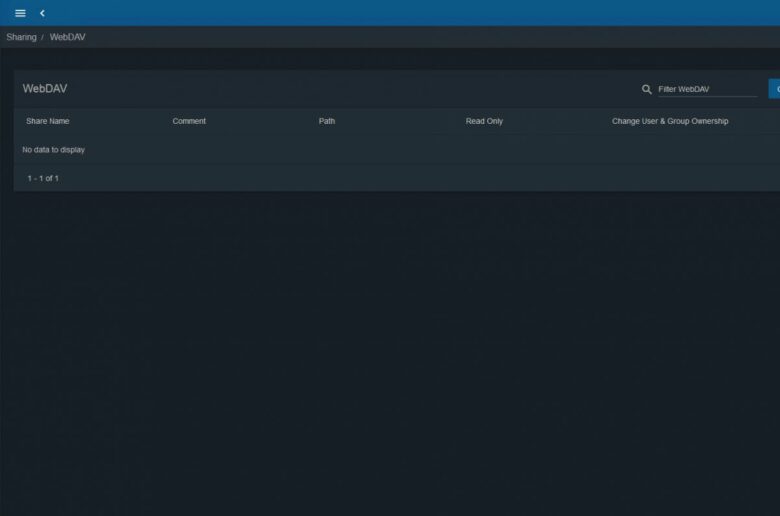Click the blue button beside the filter
This screenshot has height=516, width=780.
point(775,89)
